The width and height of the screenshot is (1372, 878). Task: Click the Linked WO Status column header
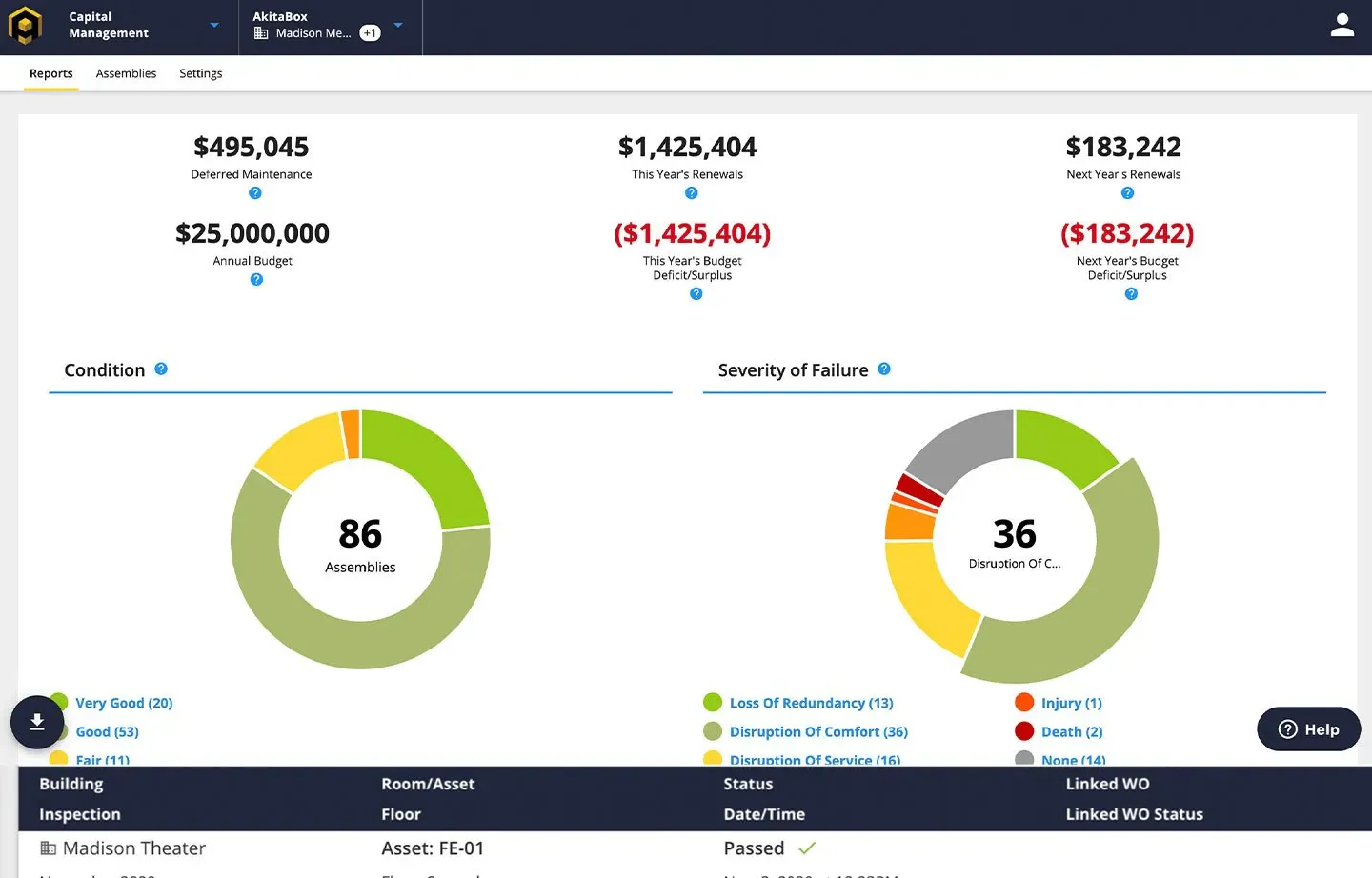click(1134, 815)
